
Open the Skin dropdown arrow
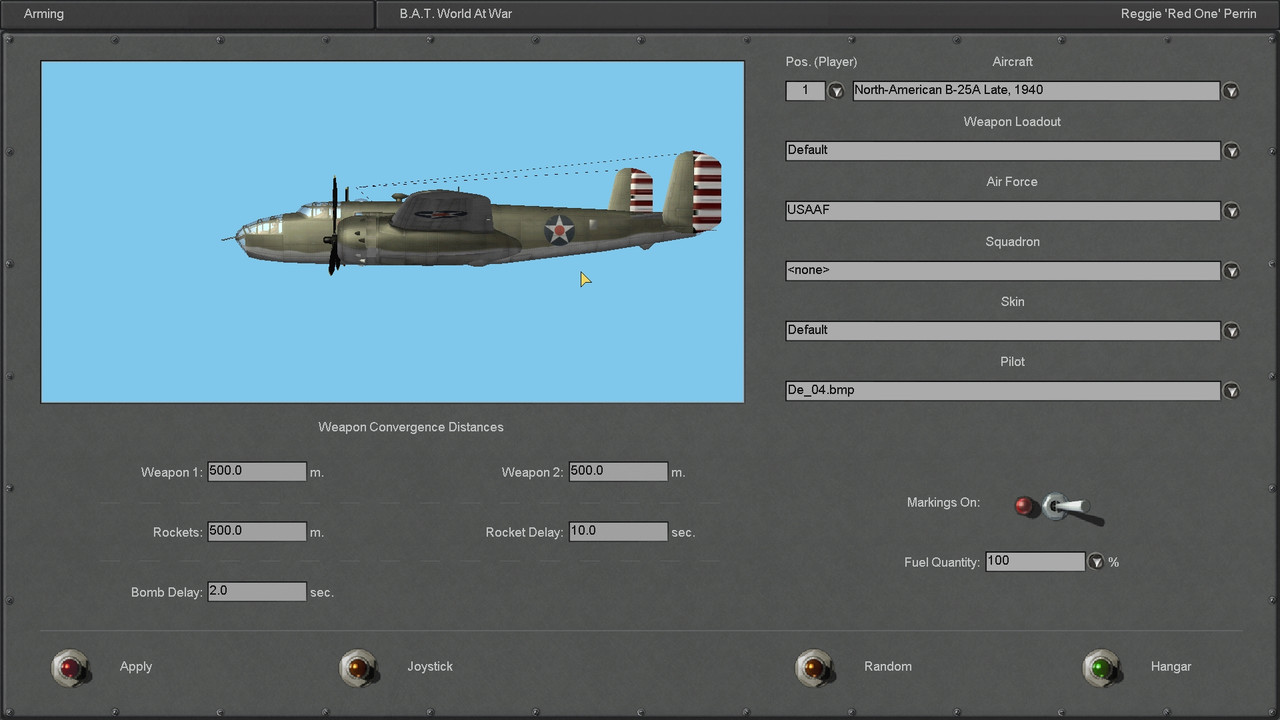1231,331
